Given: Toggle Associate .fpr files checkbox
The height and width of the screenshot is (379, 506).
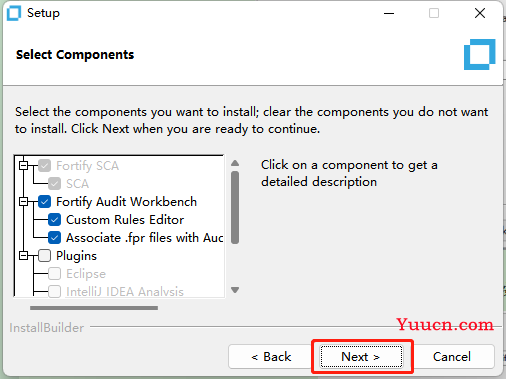Looking at the screenshot, I should click(x=54, y=238).
